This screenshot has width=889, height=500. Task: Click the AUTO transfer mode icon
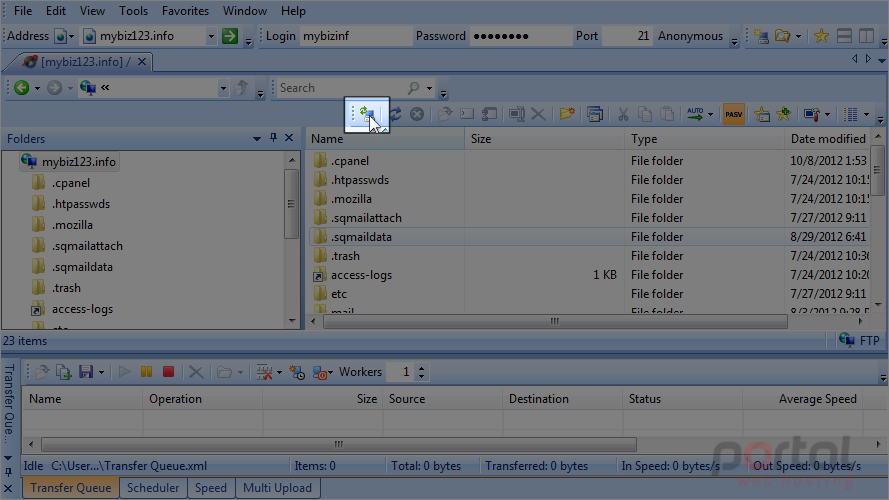coord(695,115)
